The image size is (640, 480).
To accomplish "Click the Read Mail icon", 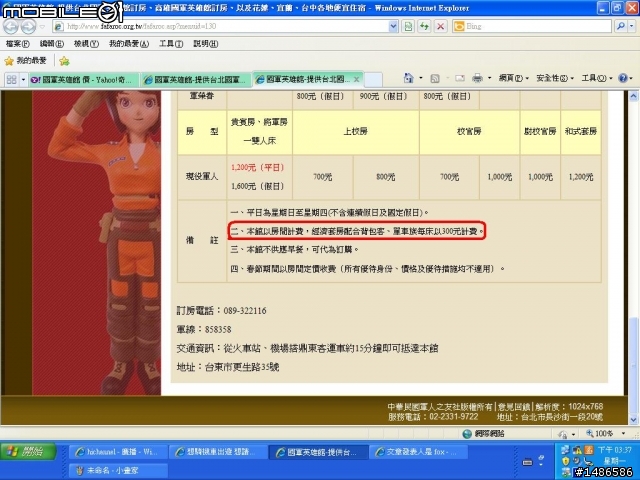I will pos(460,78).
